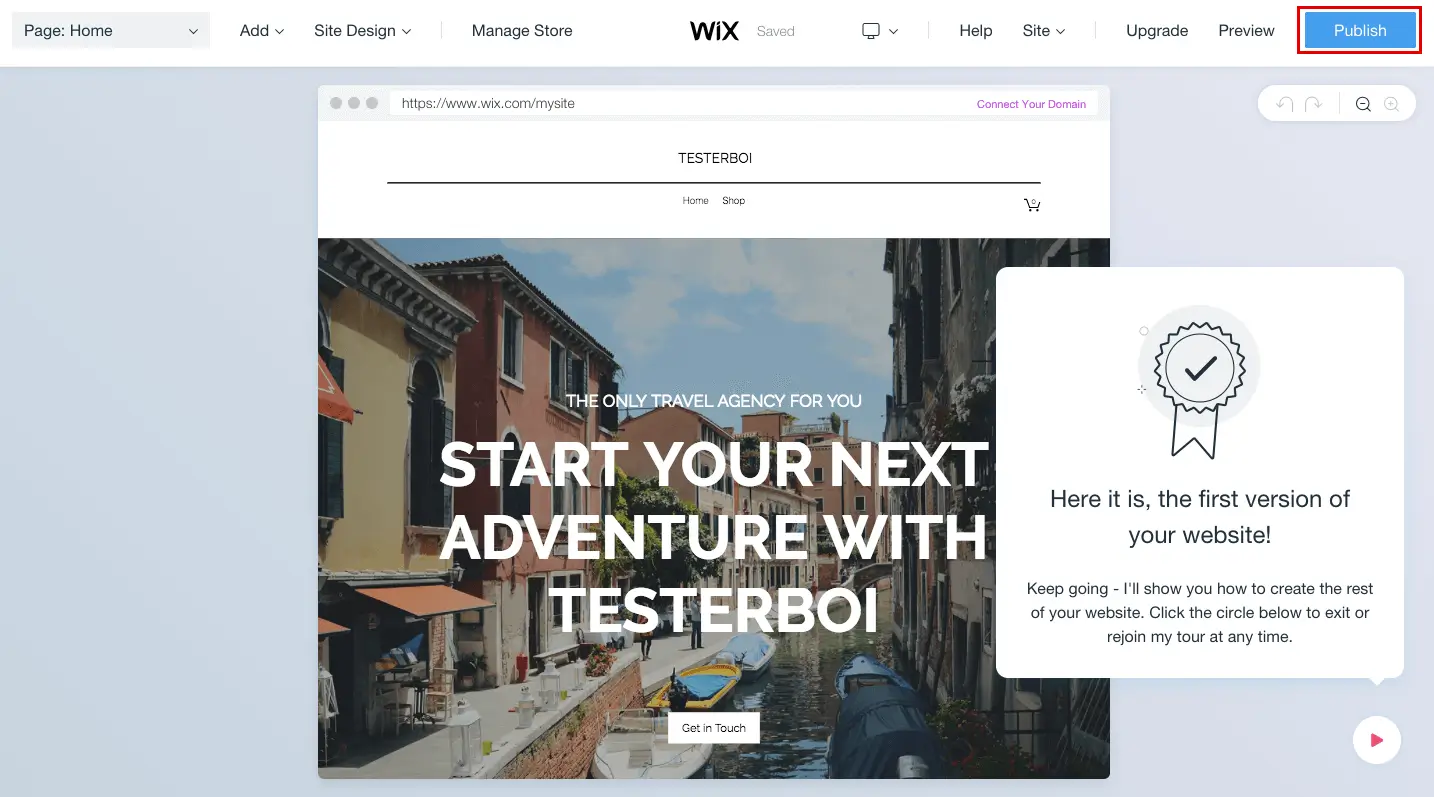Click the pink play tour circle

tap(1377, 740)
